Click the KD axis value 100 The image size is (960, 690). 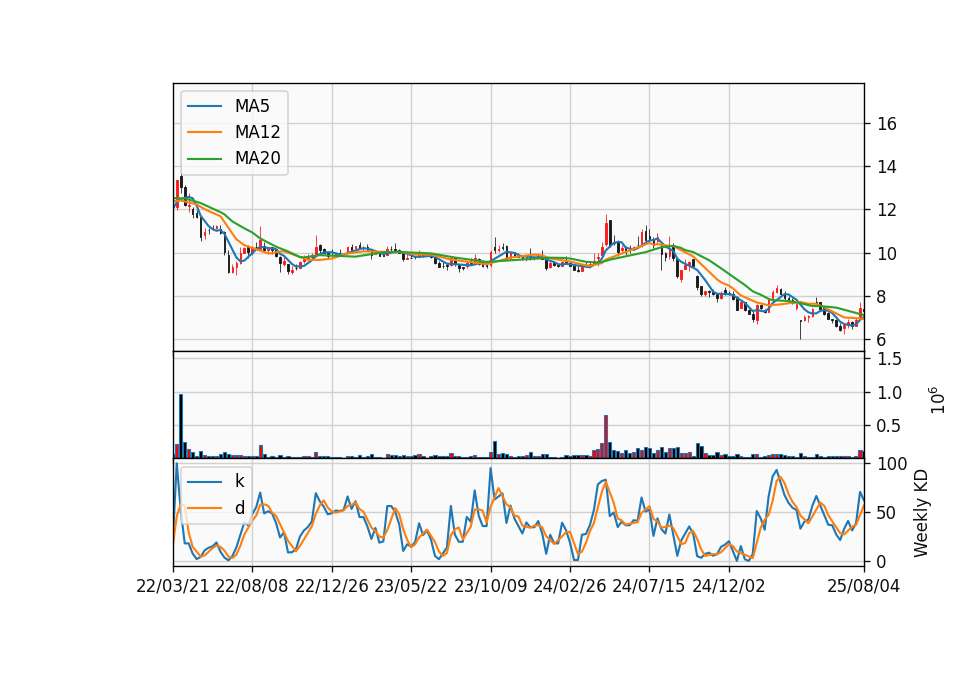(x=892, y=465)
